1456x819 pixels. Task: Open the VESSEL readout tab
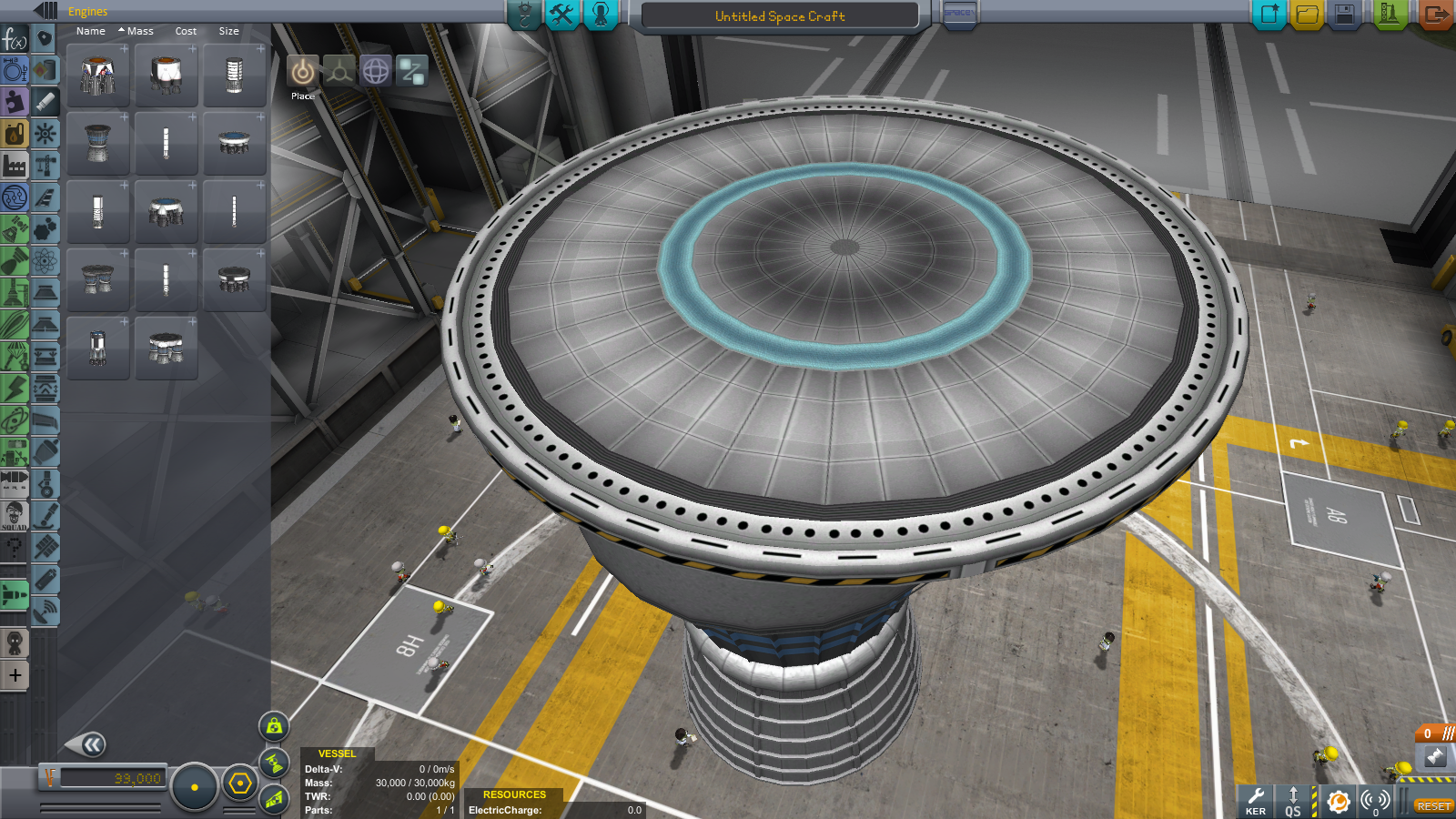(x=337, y=753)
